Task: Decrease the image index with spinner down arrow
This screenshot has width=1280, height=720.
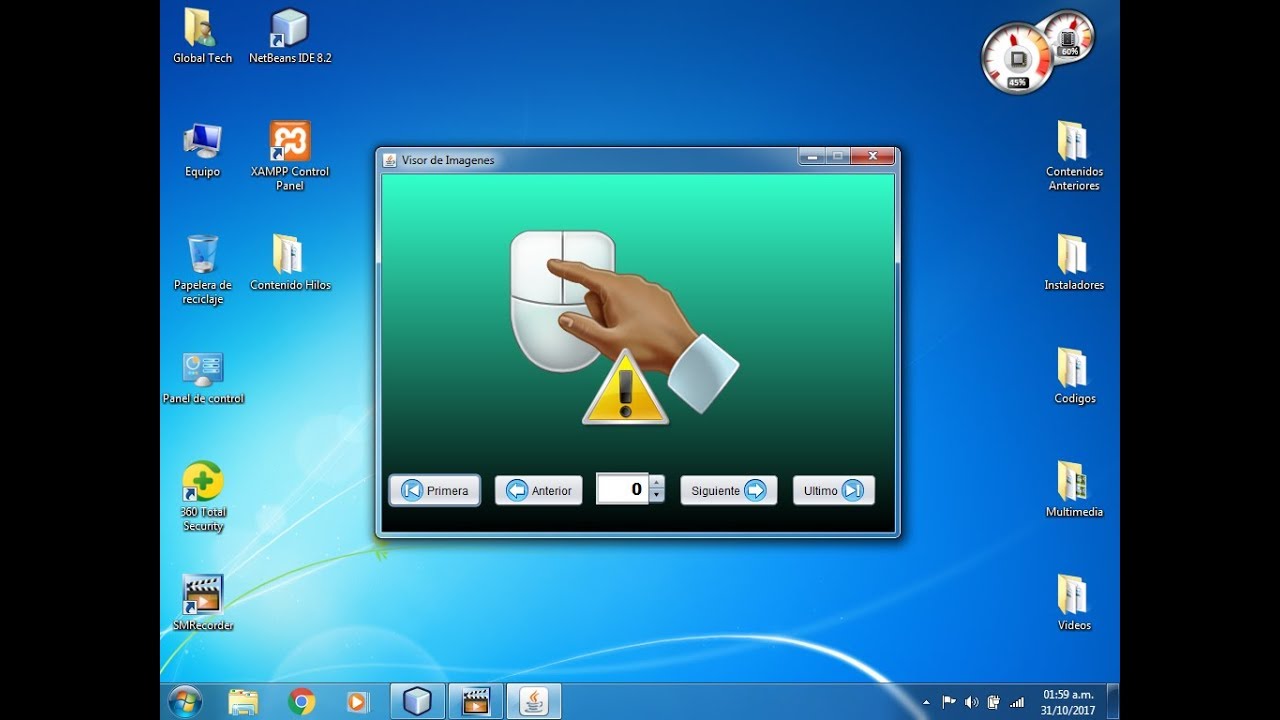Action: click(x=656, y=496)
